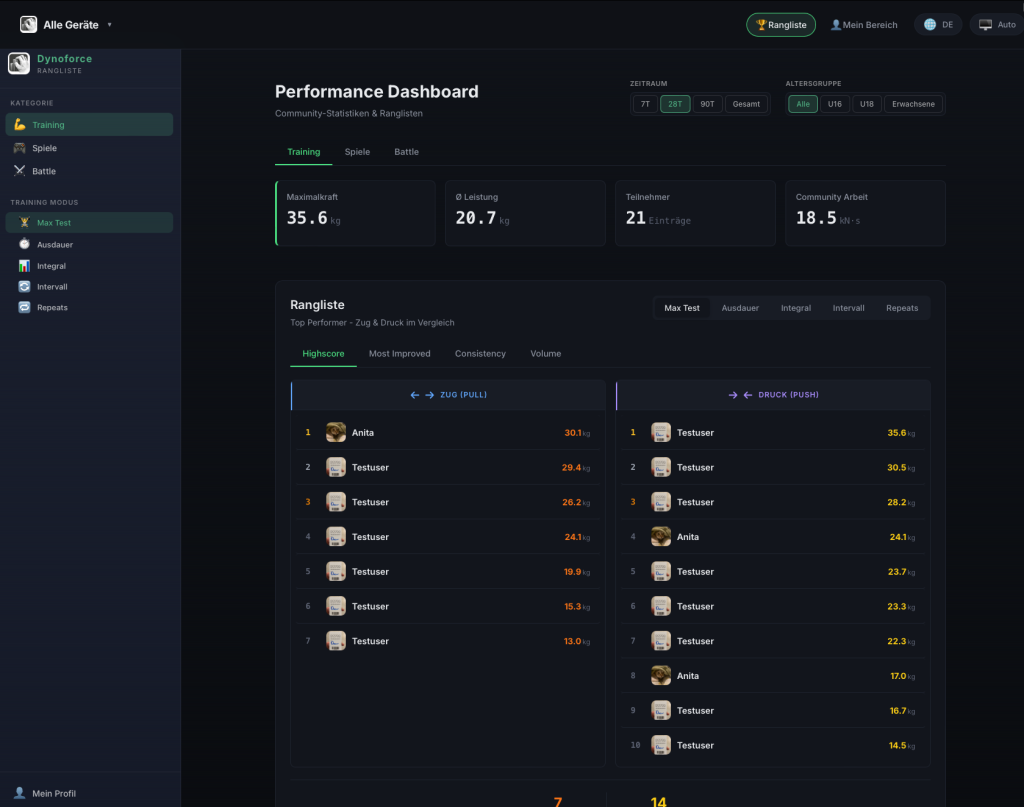Click the Dynoforce logo in the sidebar

tap(19, 64)
